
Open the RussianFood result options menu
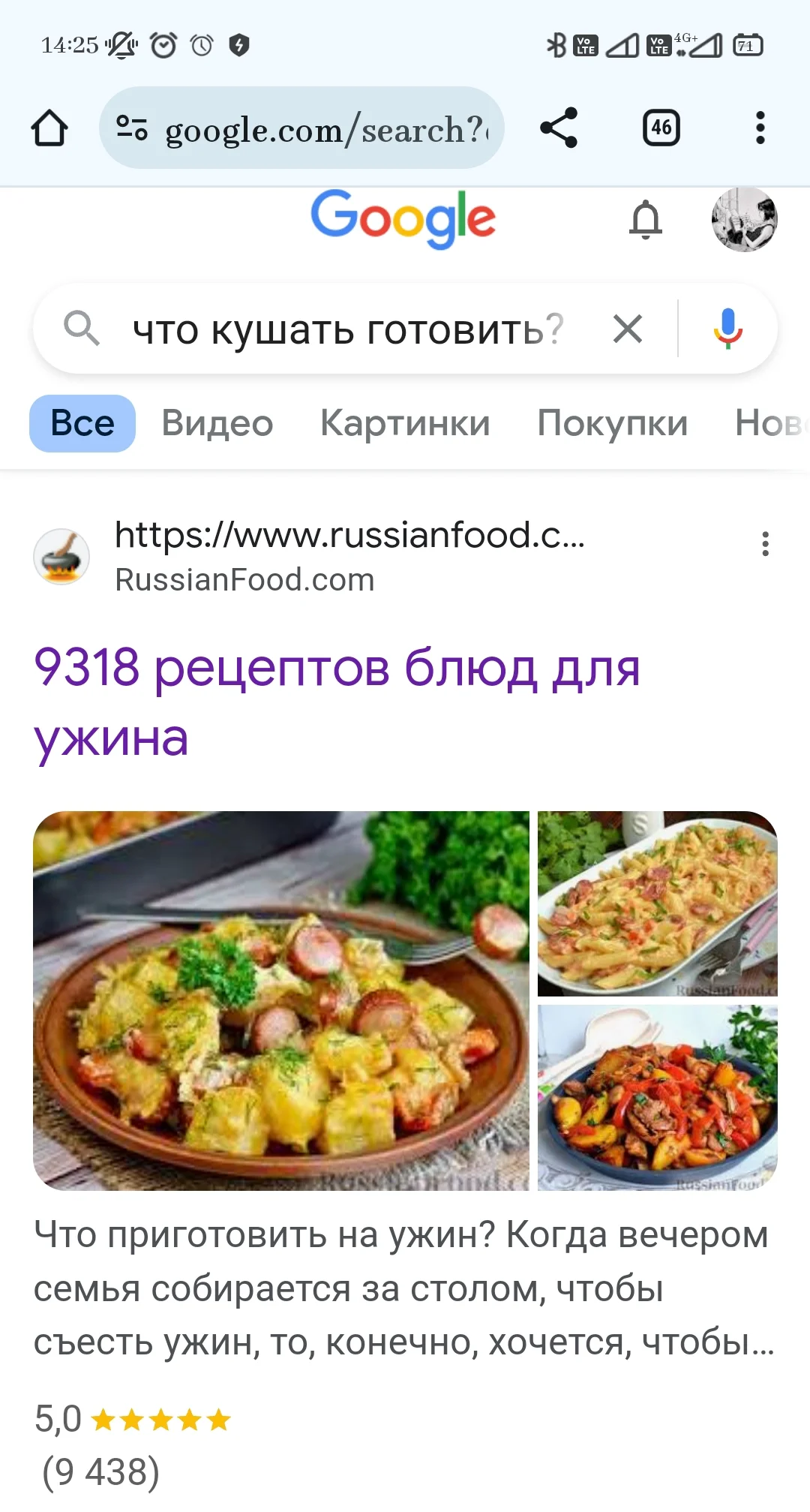[765, 544]
